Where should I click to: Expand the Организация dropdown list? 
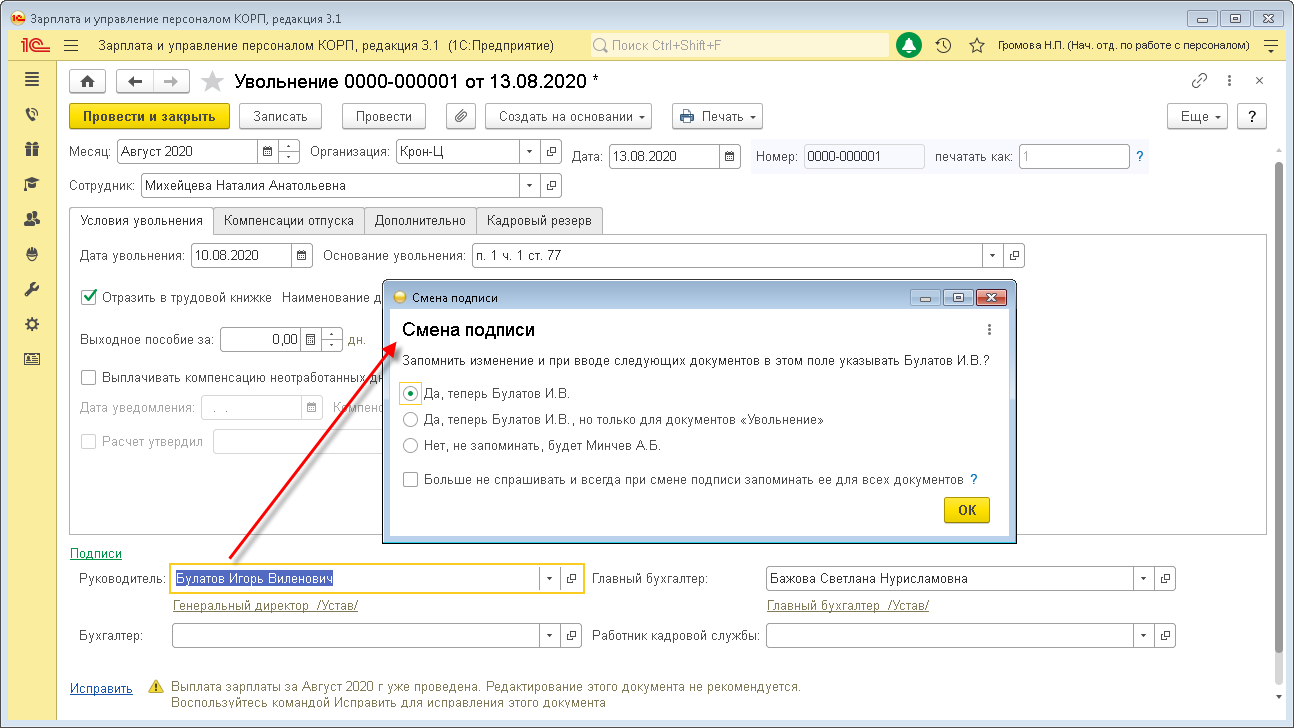[x=530, y=152]
